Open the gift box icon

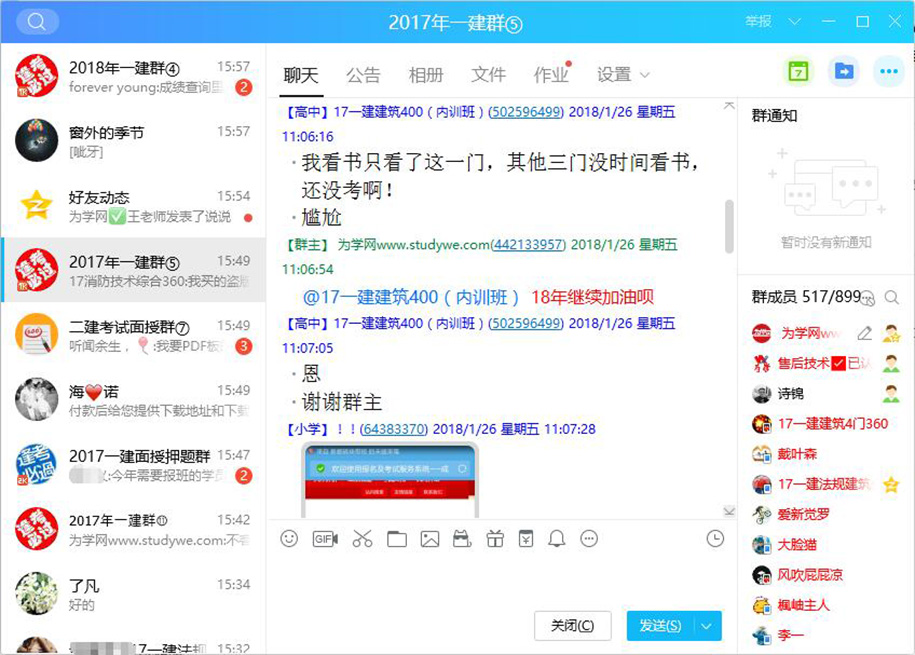pyautogui.click(x=495, y=539)
